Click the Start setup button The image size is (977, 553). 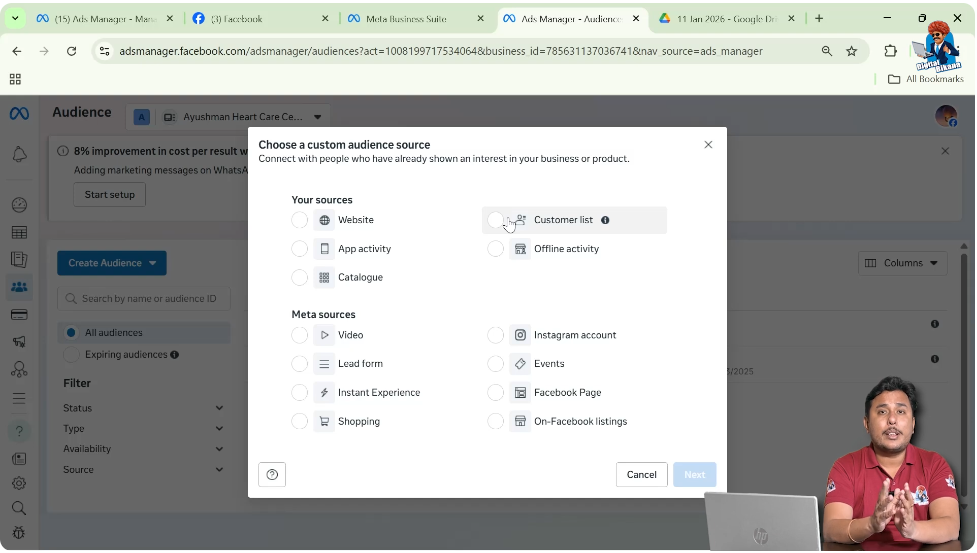pyautogui.click(x=110, y=195)
